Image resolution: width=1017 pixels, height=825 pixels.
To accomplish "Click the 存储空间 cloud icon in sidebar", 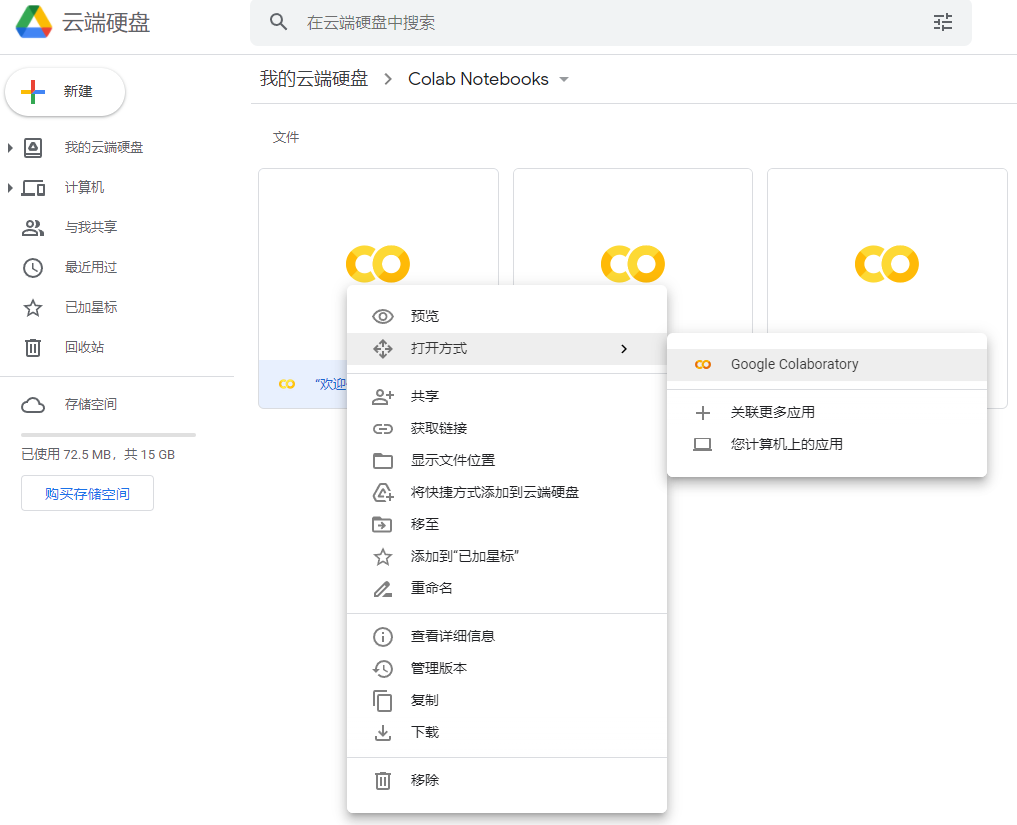I will (x=33, y=404).
